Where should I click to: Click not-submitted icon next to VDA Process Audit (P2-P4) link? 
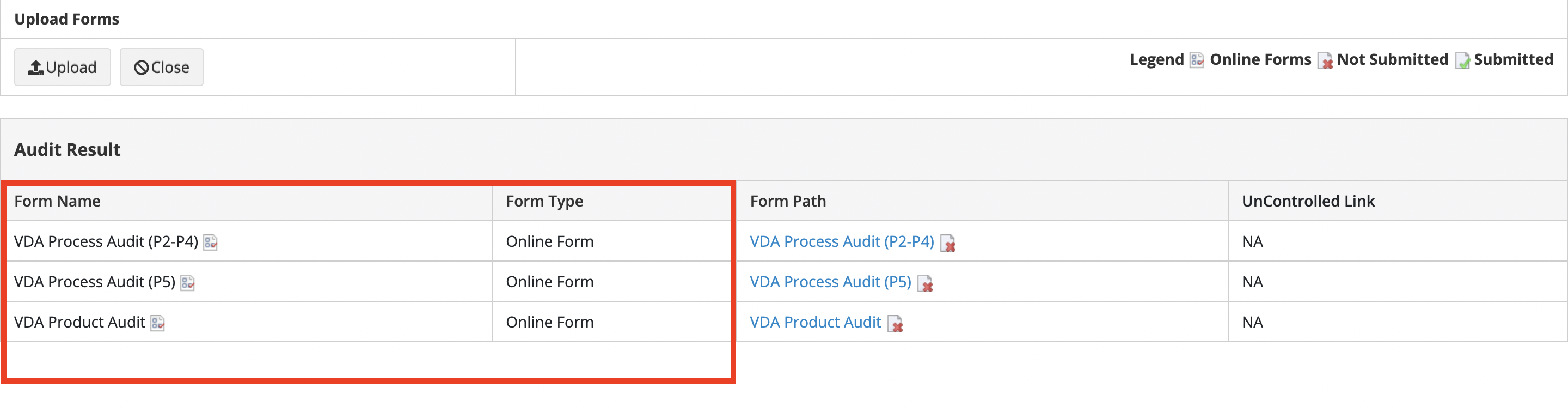coord(948,243)
